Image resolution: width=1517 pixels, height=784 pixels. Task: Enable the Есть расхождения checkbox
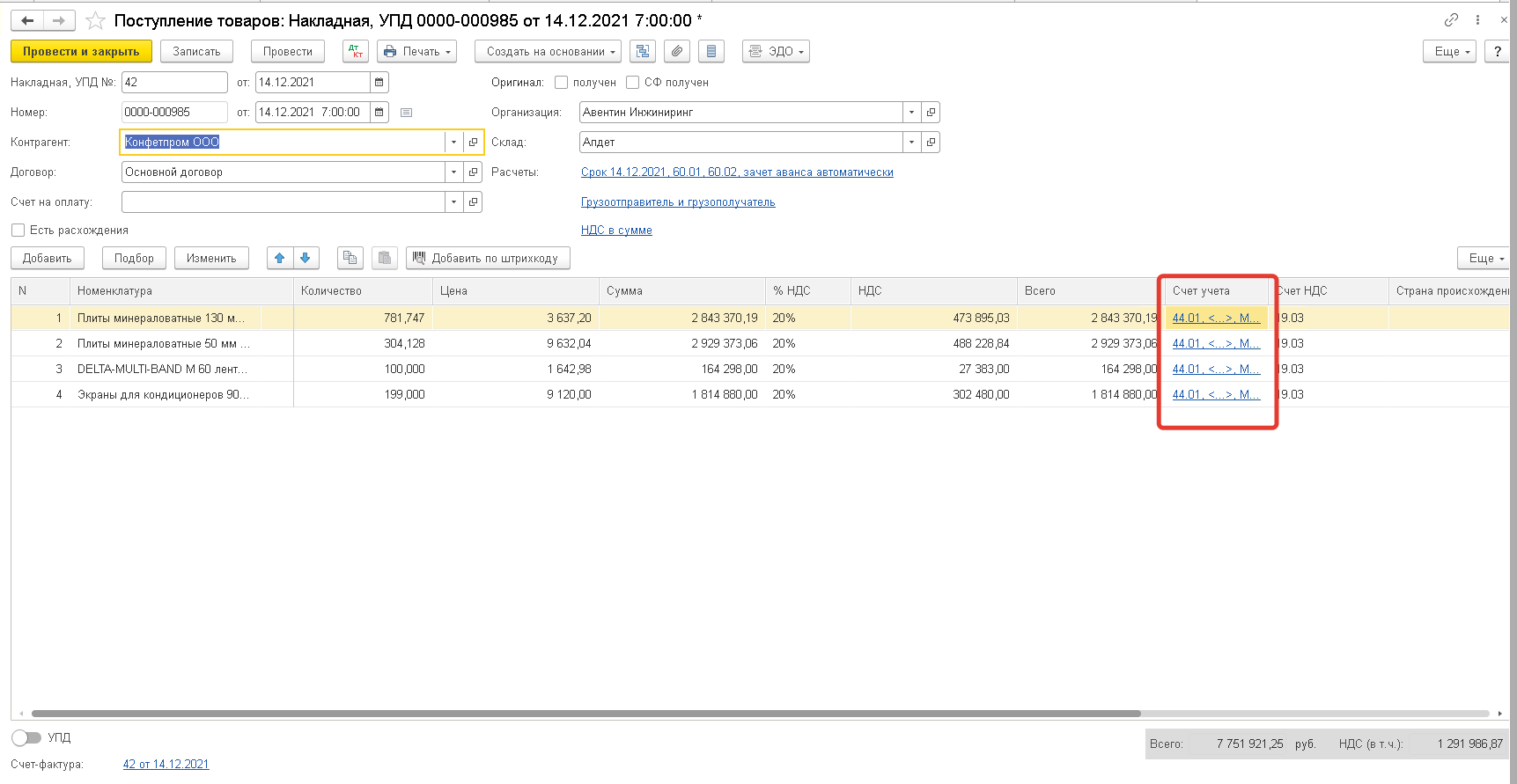[x=18, y=231]
